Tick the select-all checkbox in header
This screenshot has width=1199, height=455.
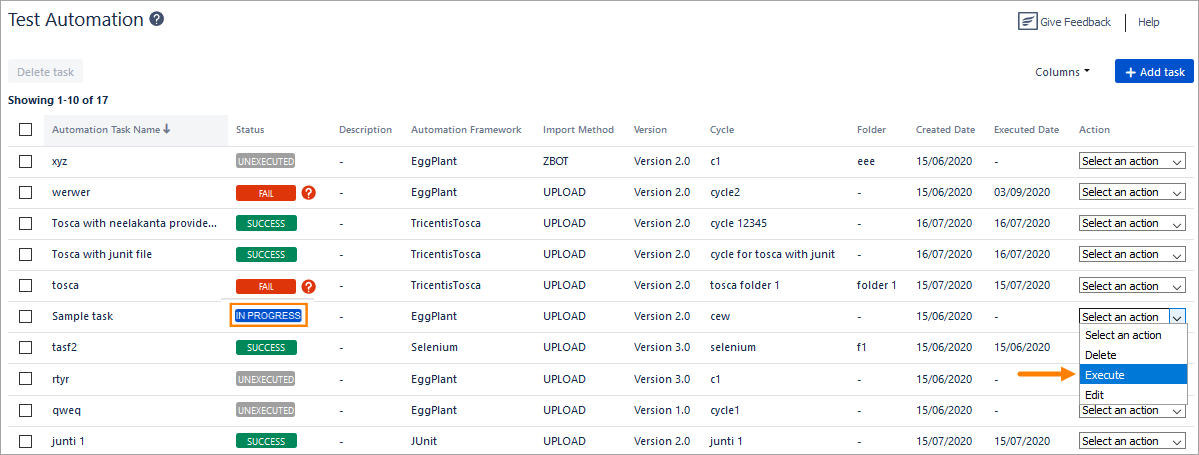tap(26, 129)
